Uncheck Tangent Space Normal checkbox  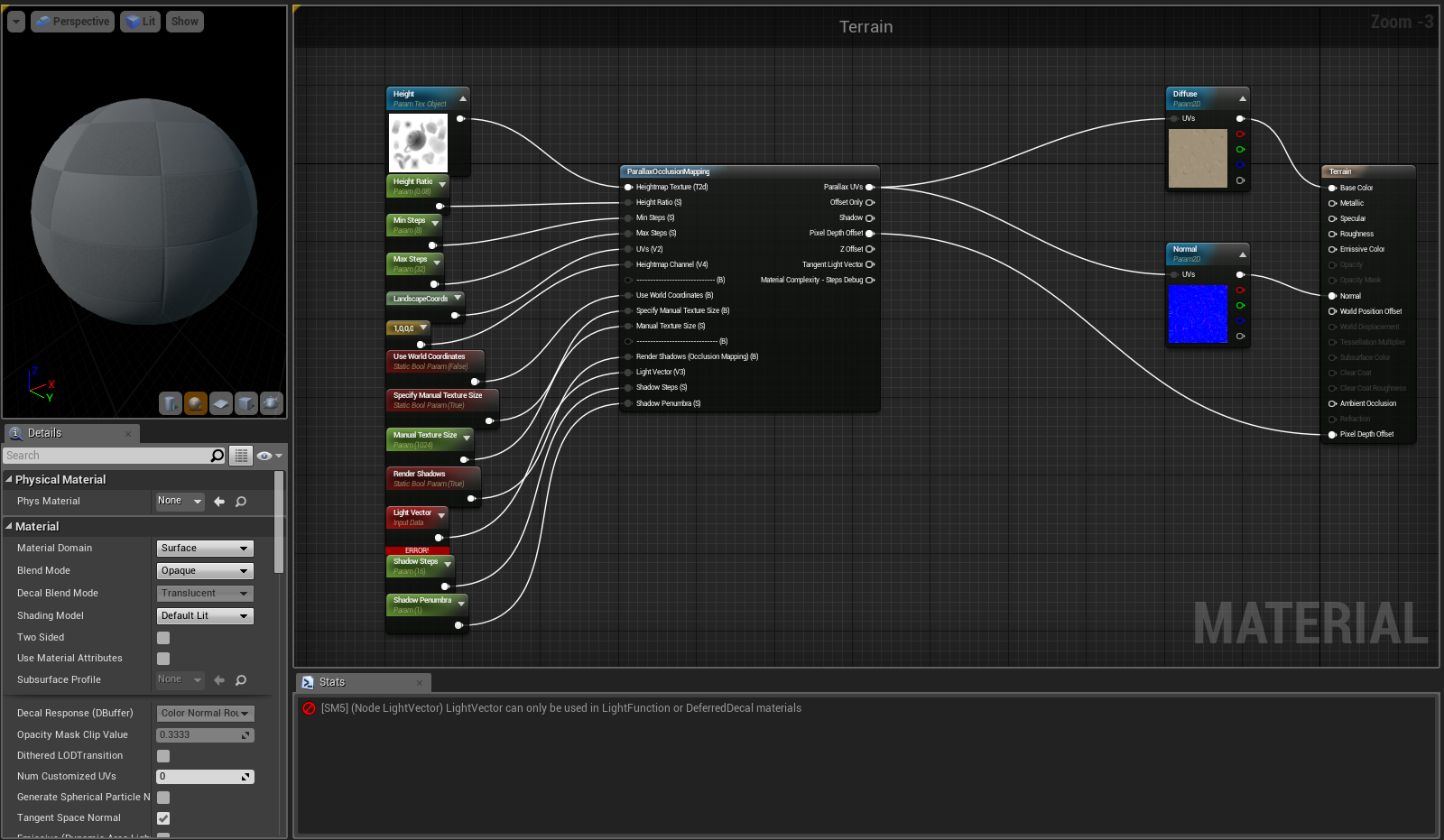[x=163, y=818]
